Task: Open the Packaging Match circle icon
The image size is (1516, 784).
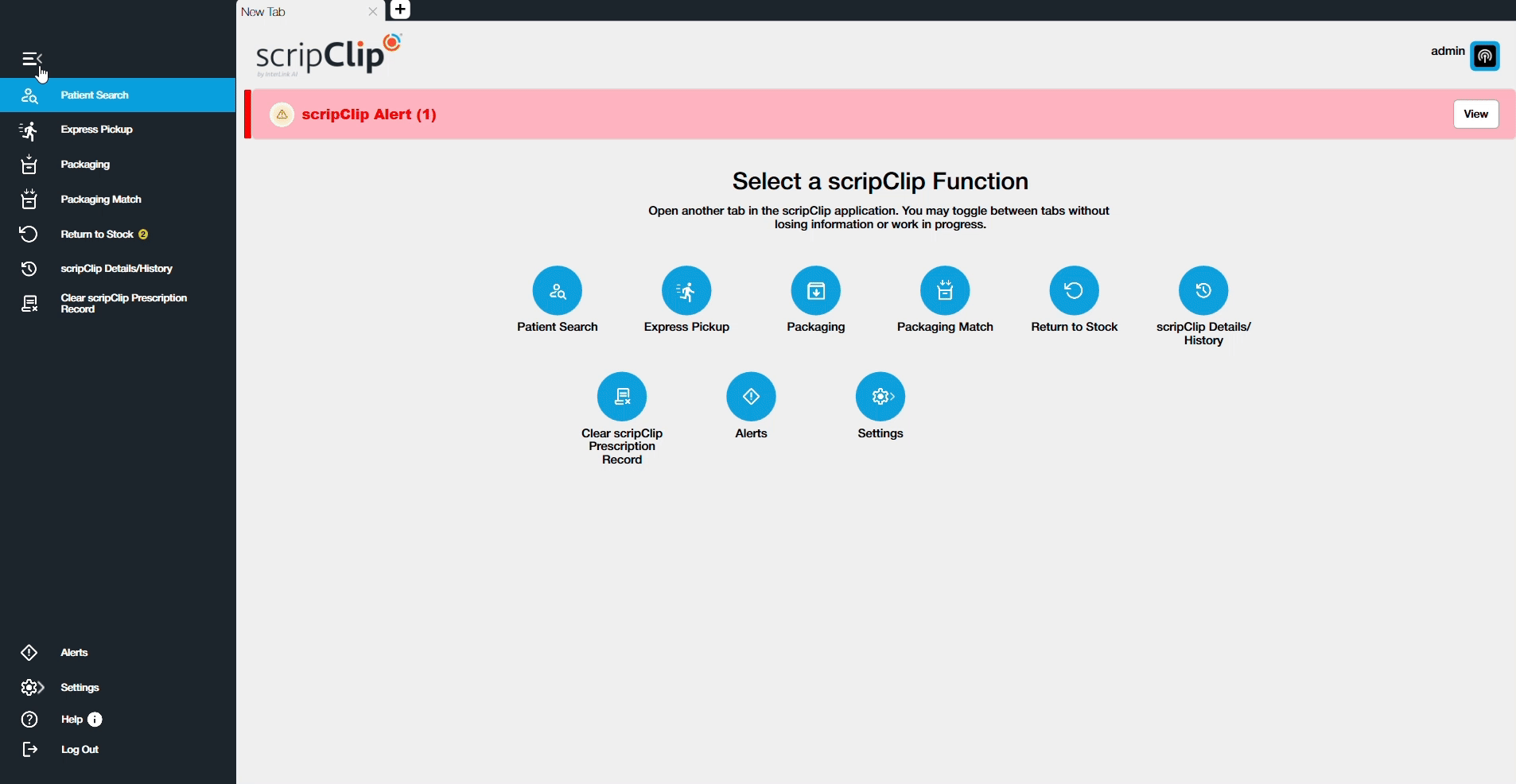Action: tap(944, 290)
